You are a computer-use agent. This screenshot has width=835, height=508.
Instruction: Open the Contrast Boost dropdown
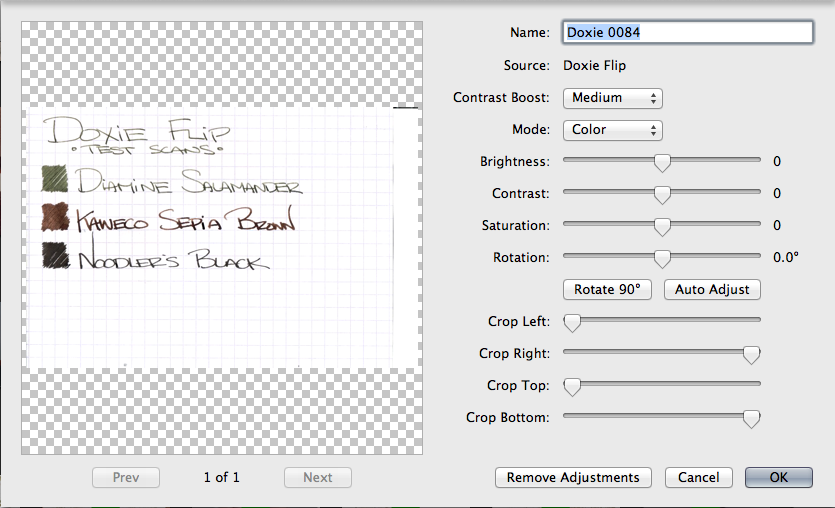(x=612, y=98)
